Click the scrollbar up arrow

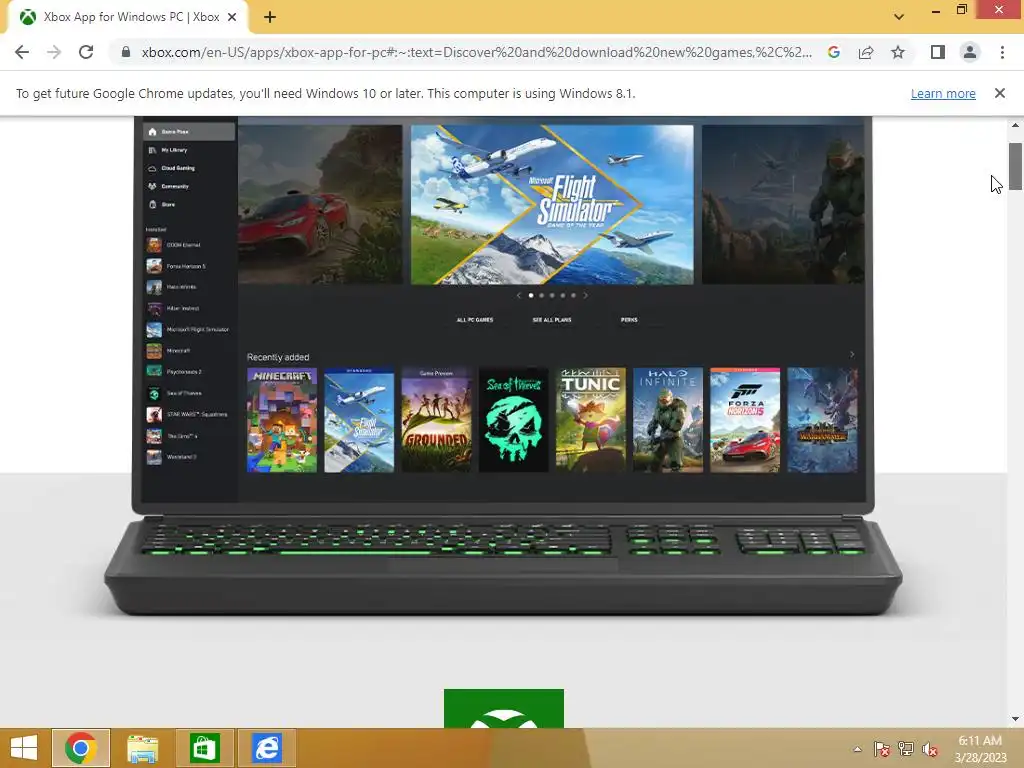pyautogui.click(x=1016, y=124)
